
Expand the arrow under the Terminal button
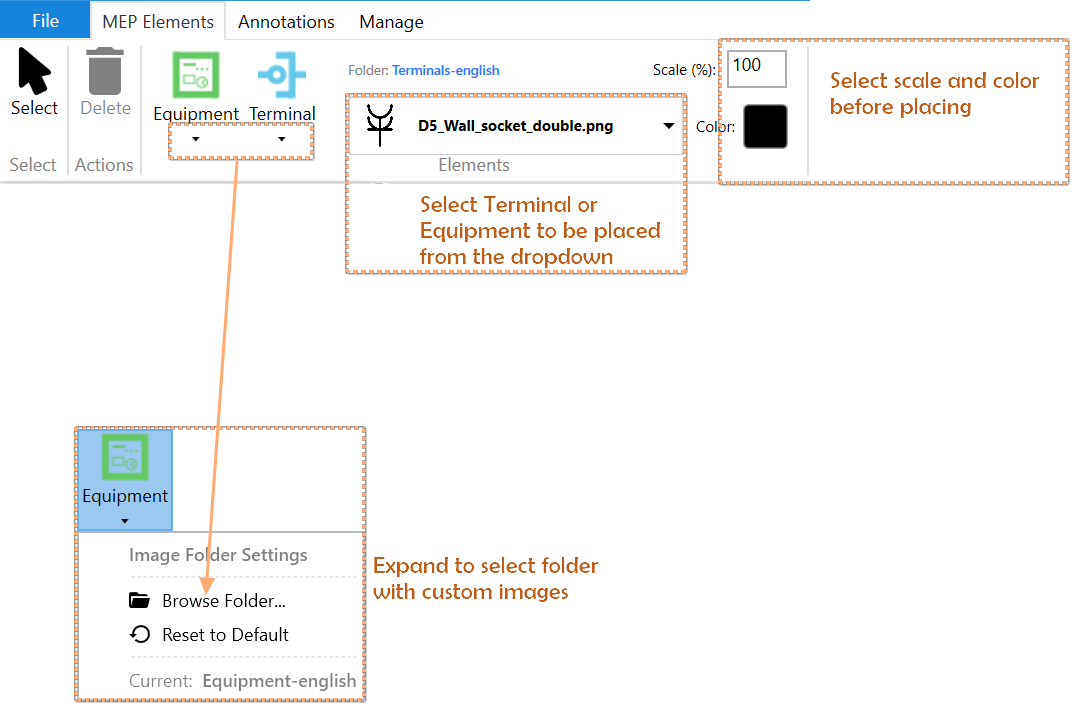click(x=281, y=140)
